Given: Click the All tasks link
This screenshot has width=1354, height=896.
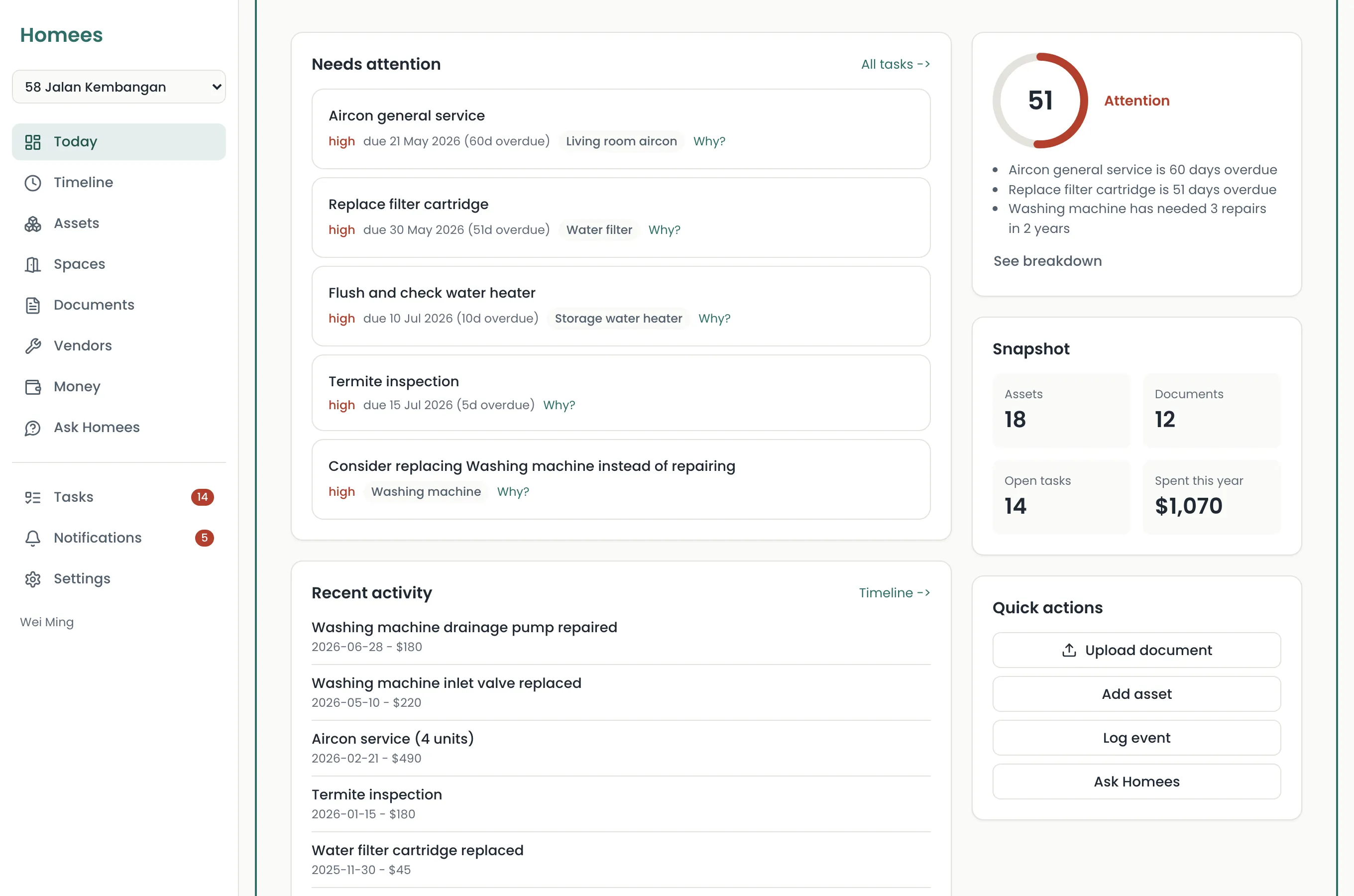Looking at the screenshot, I should click(895, 65).
